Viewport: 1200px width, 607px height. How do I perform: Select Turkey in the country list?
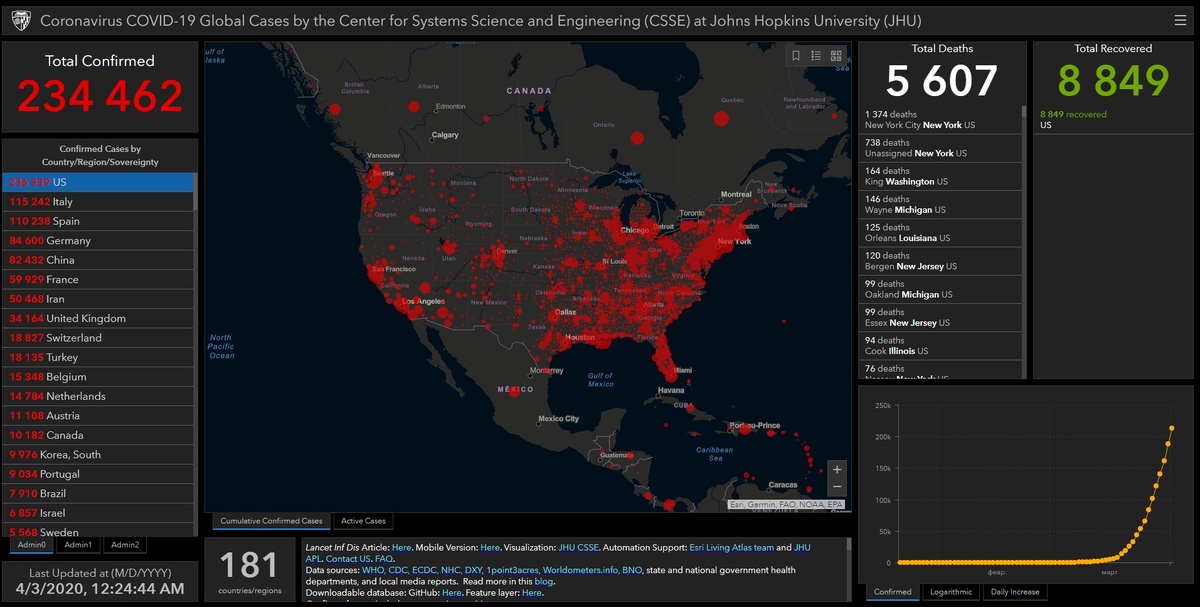pyautogui.click(x=98, y=358)
